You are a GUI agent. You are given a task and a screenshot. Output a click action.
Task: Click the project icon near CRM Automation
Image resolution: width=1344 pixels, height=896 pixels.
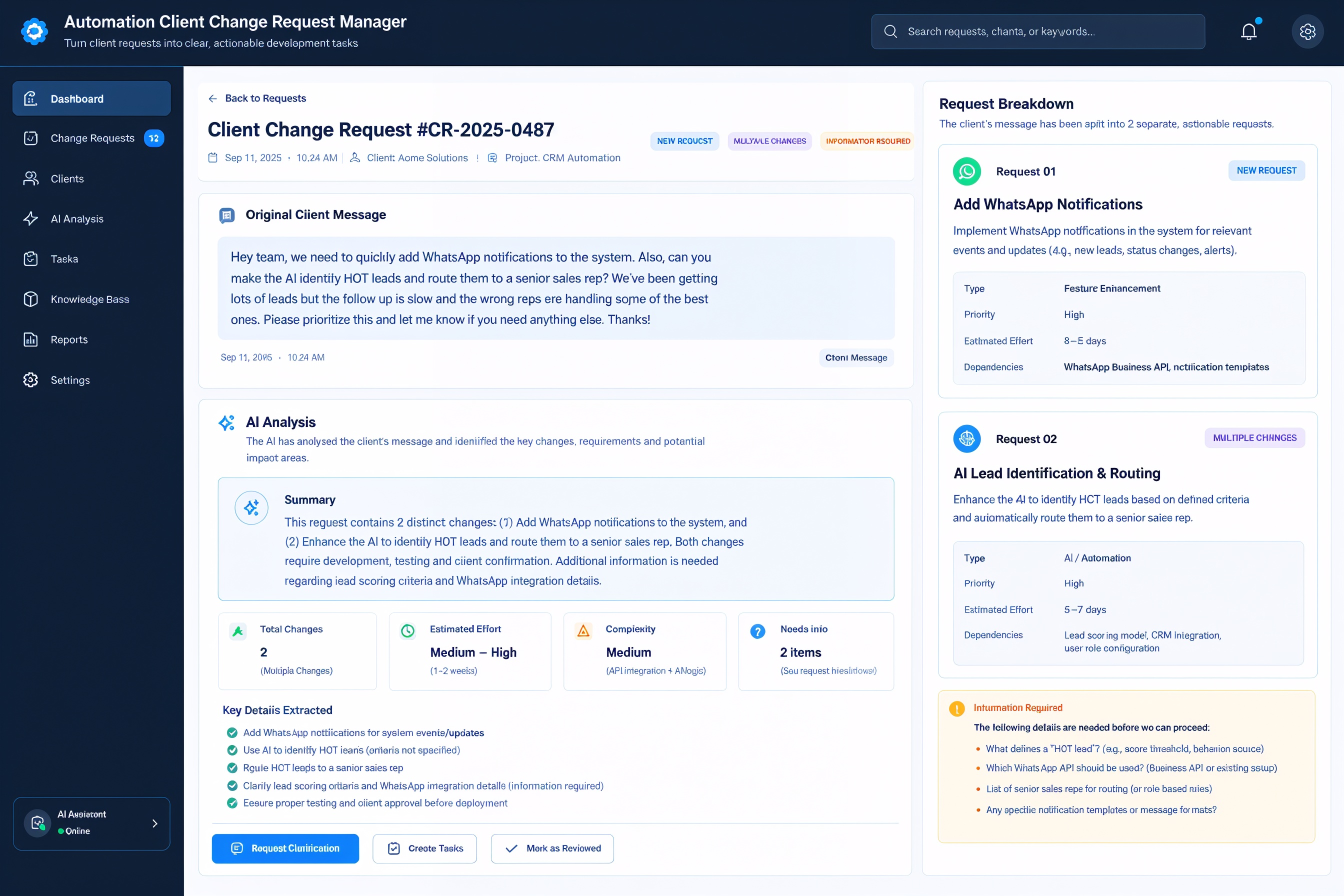492,157
